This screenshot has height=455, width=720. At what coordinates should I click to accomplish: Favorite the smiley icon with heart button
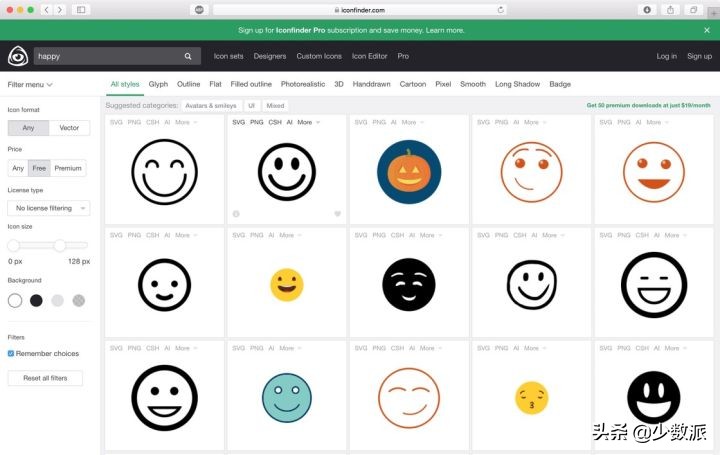pyautogui.click(x=337, y=213)
